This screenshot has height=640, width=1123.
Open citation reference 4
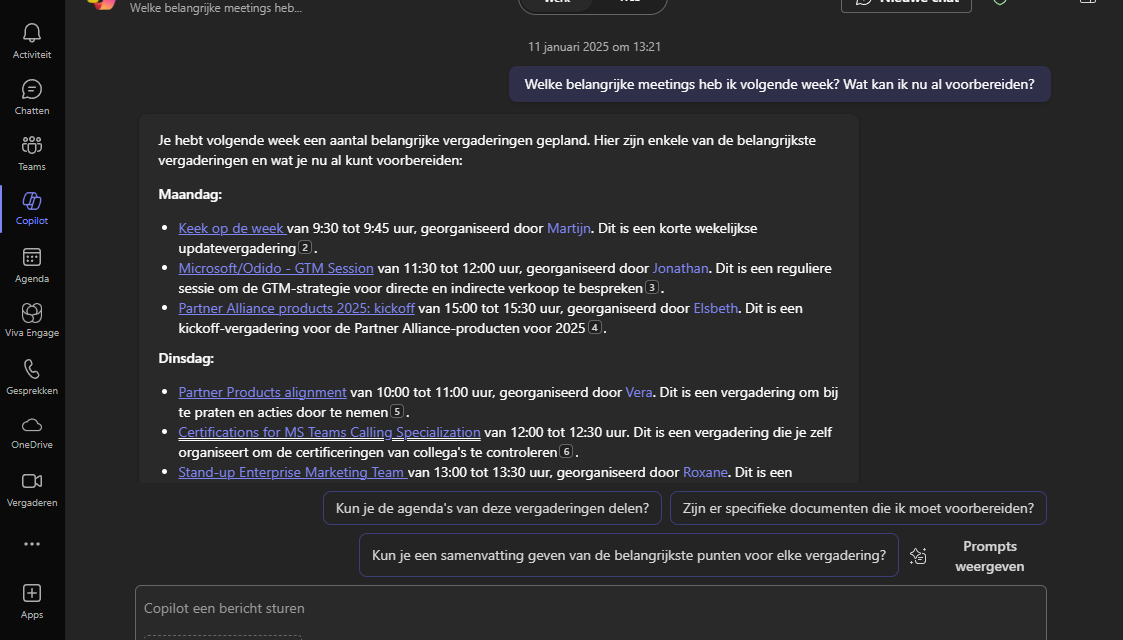pyautogui.click(x=594, y=328)
